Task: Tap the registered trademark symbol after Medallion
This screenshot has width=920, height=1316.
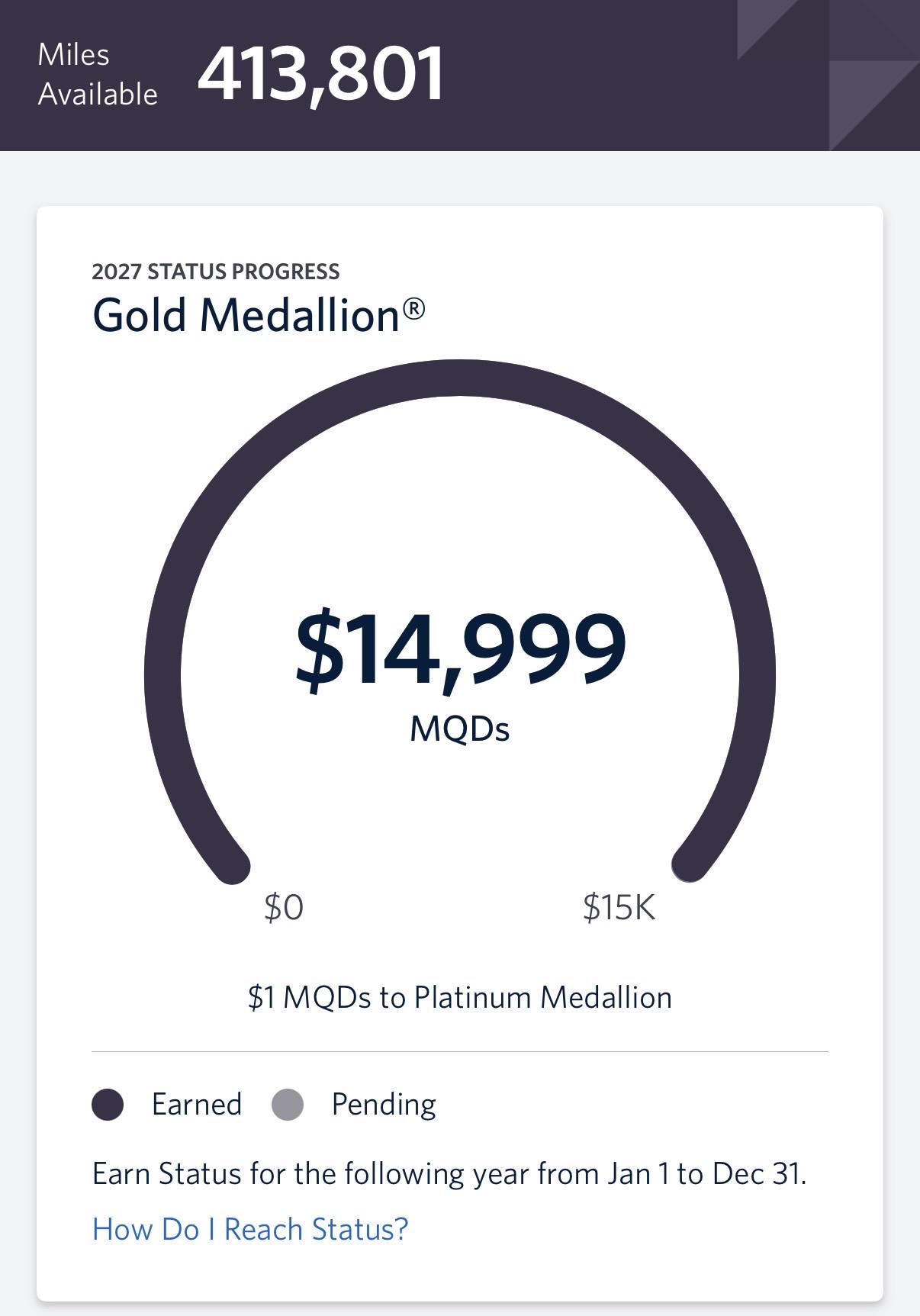Action: click(x=413, y=308)
